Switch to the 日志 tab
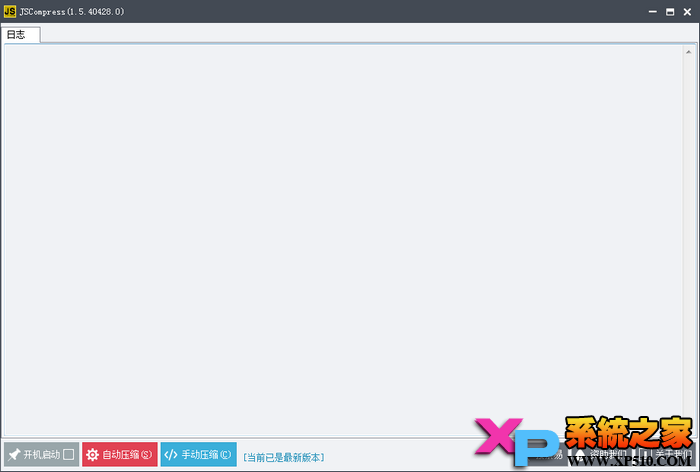This screenshot has height=472, width=700. tap(21, 35)
